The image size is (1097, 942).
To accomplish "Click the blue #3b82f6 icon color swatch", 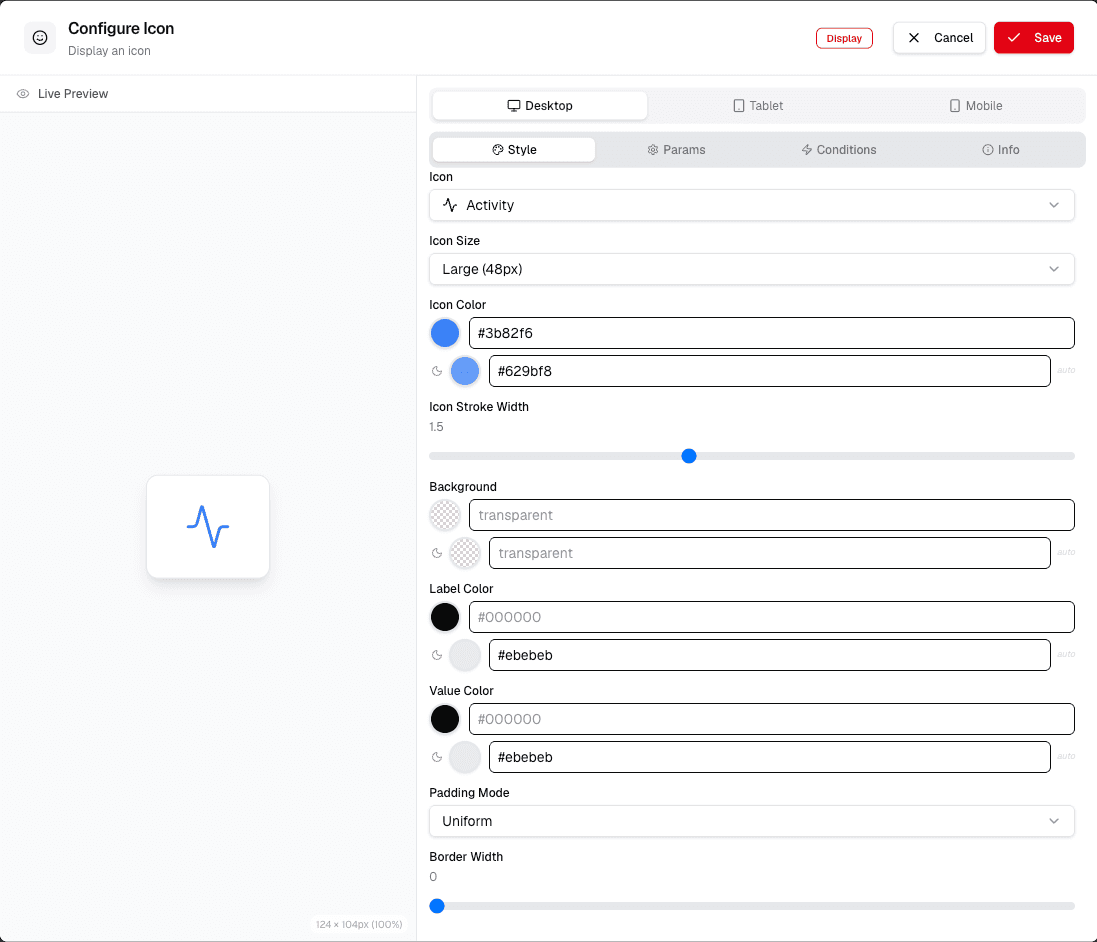I will tap(445, 333).
